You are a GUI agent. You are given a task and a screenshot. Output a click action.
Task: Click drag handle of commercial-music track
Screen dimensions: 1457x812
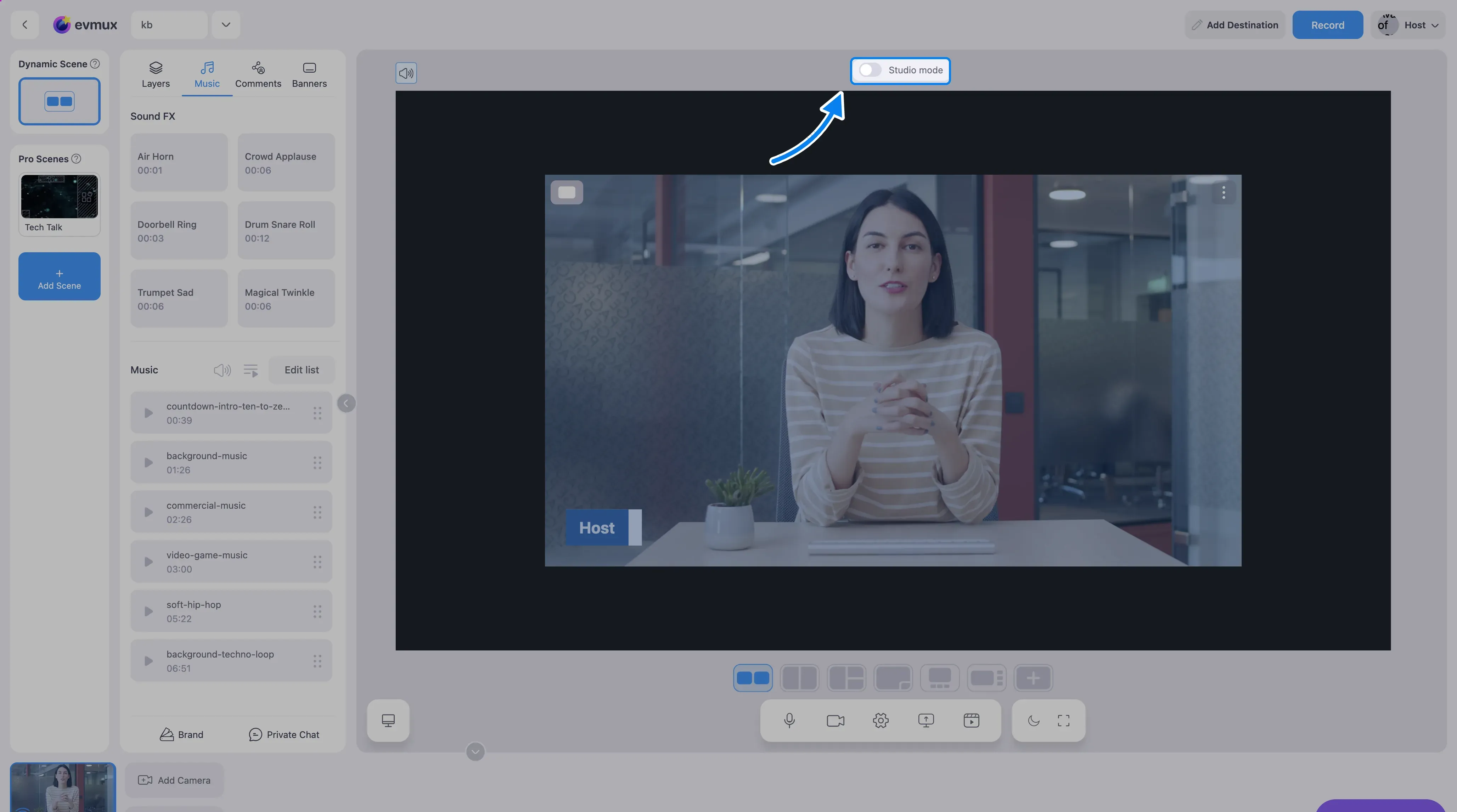tap(317, 512)
